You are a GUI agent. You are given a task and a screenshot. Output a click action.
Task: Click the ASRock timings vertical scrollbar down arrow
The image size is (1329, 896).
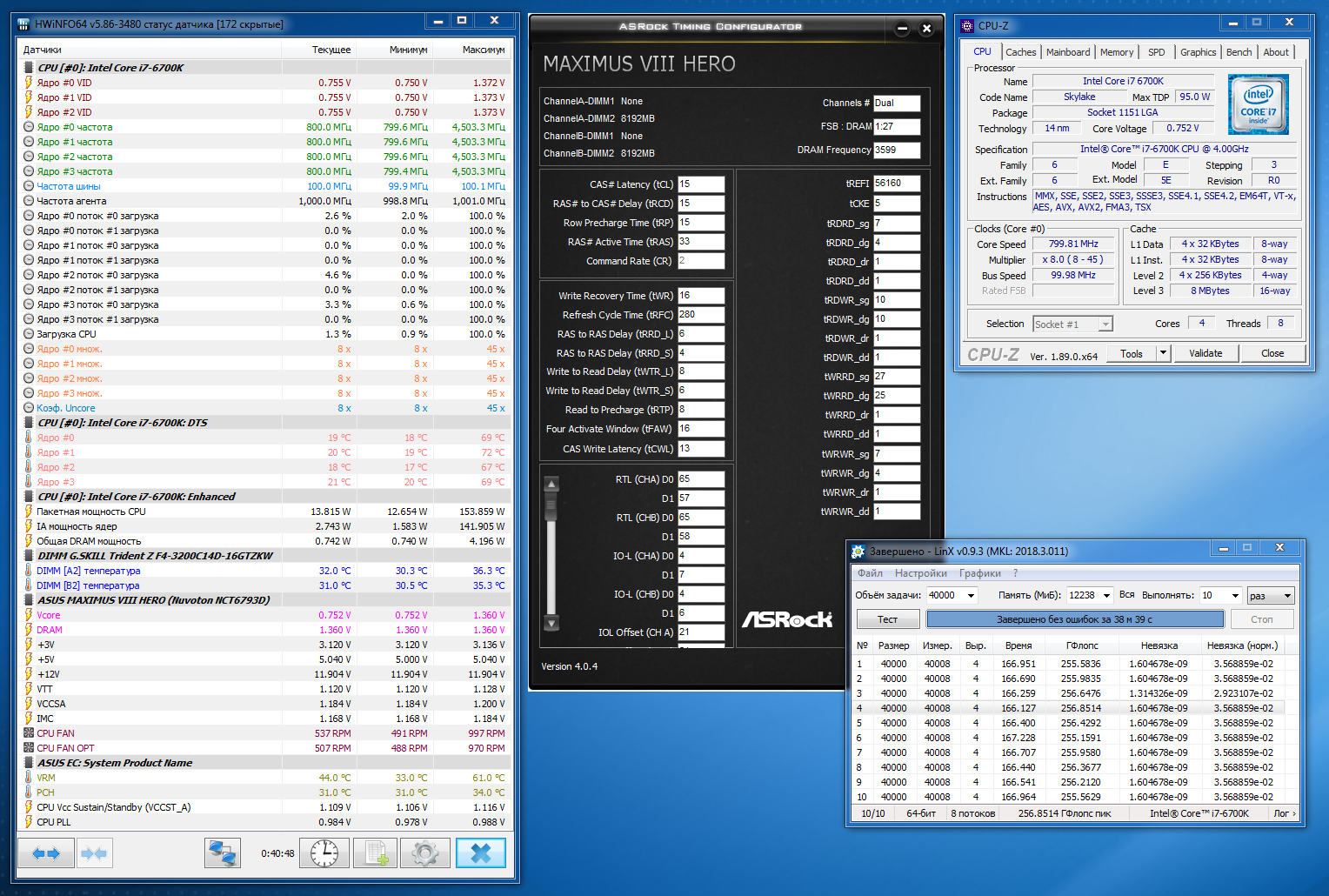551,622
